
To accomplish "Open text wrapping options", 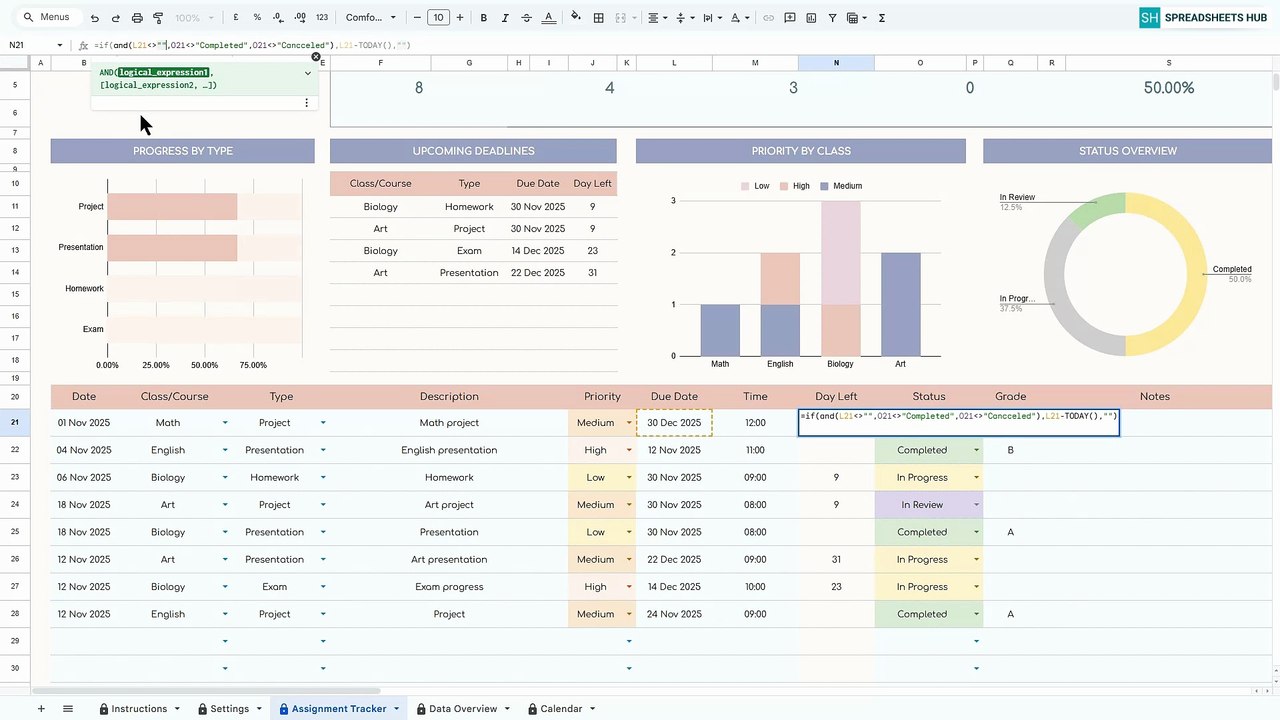I will click(x=711, y=18).
